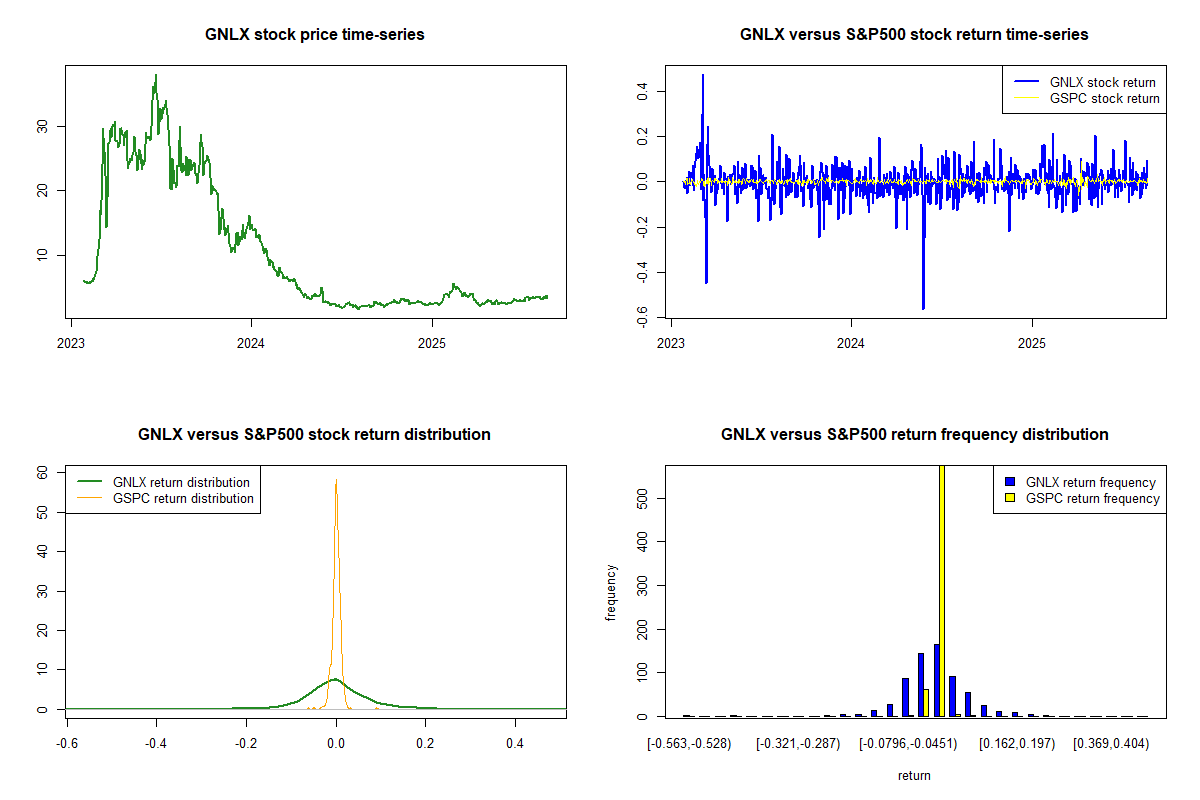
Task: Select the "GNLX versus S&P500 stock return distribution" title
Action: click(314, 435)
